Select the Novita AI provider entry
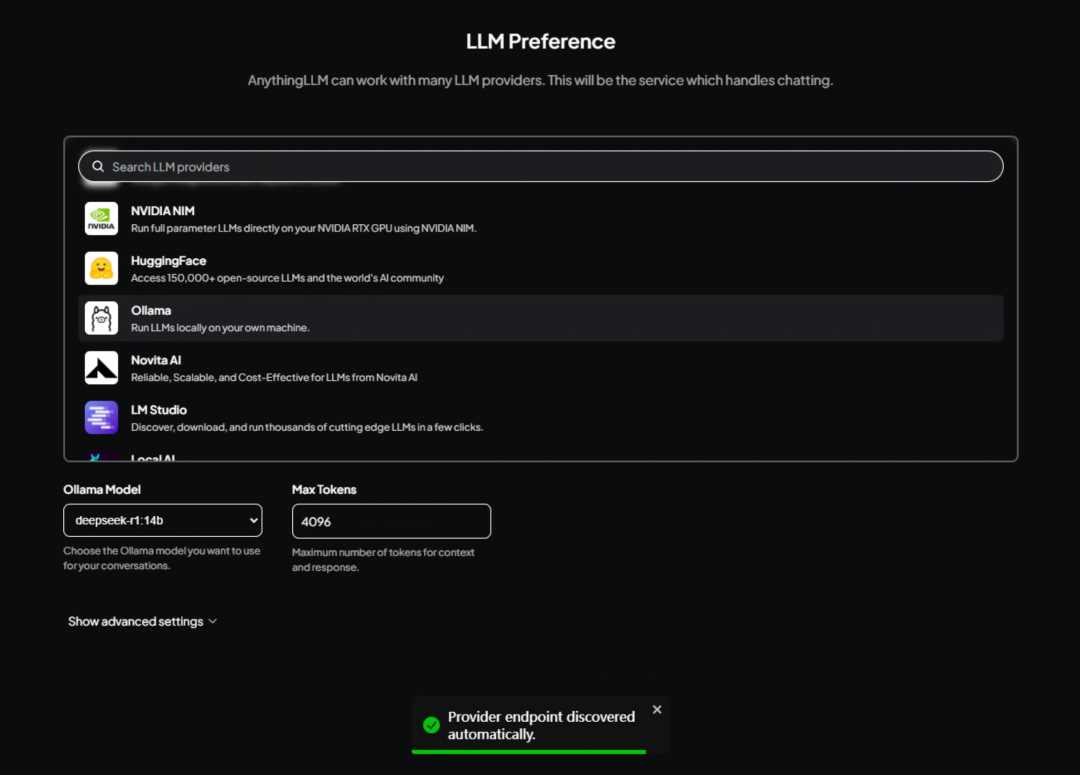Screen dimensions: 1080x775 tap(541, 368)
